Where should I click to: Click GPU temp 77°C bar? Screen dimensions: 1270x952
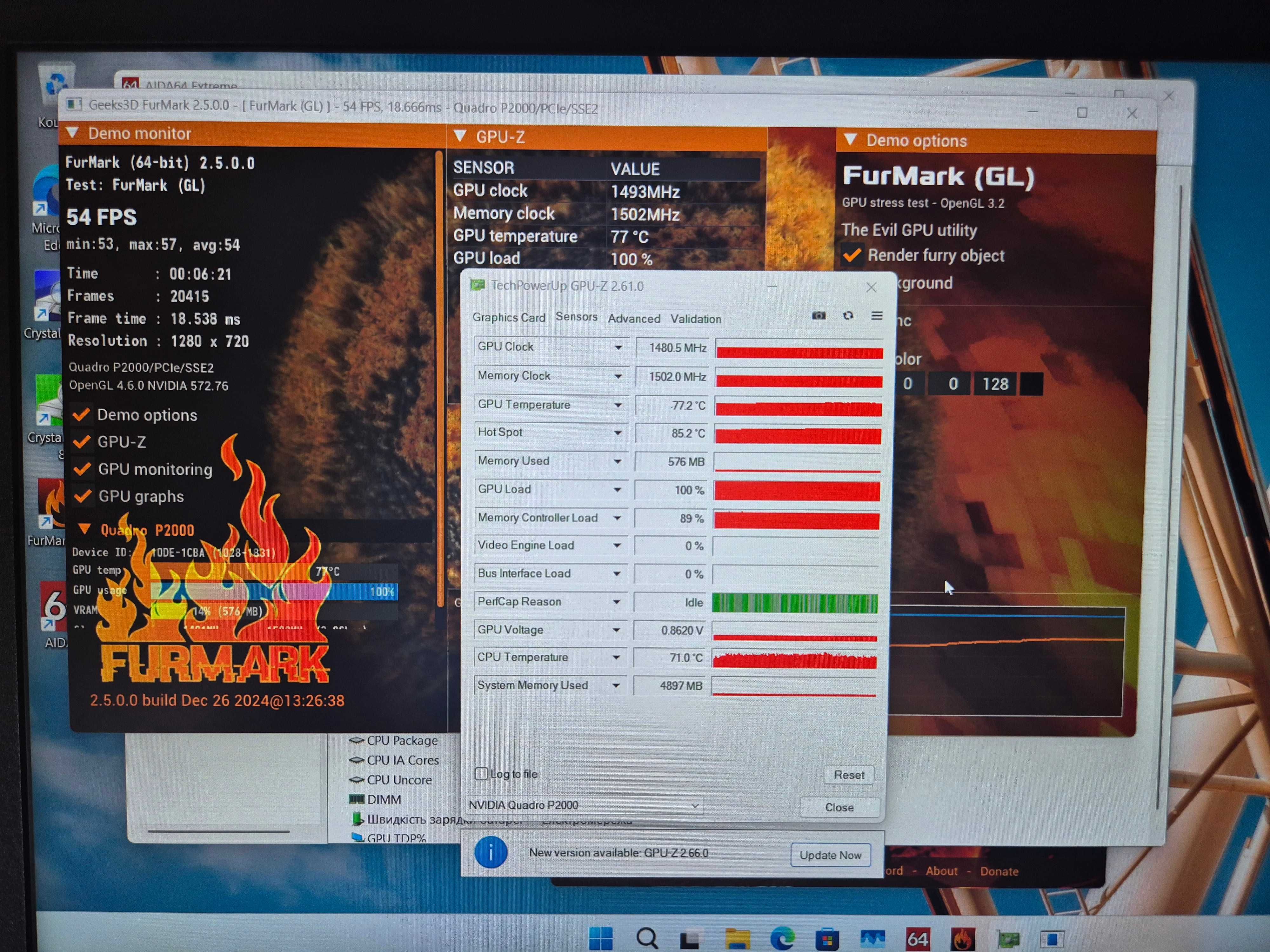click(274, 572)
